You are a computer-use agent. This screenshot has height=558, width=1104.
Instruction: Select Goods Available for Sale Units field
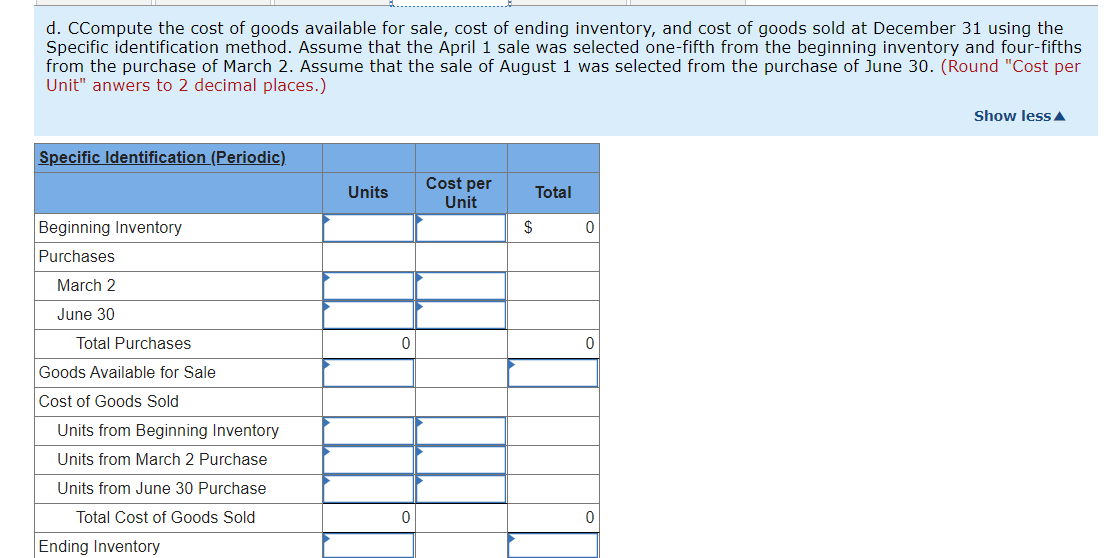[369, 373]
